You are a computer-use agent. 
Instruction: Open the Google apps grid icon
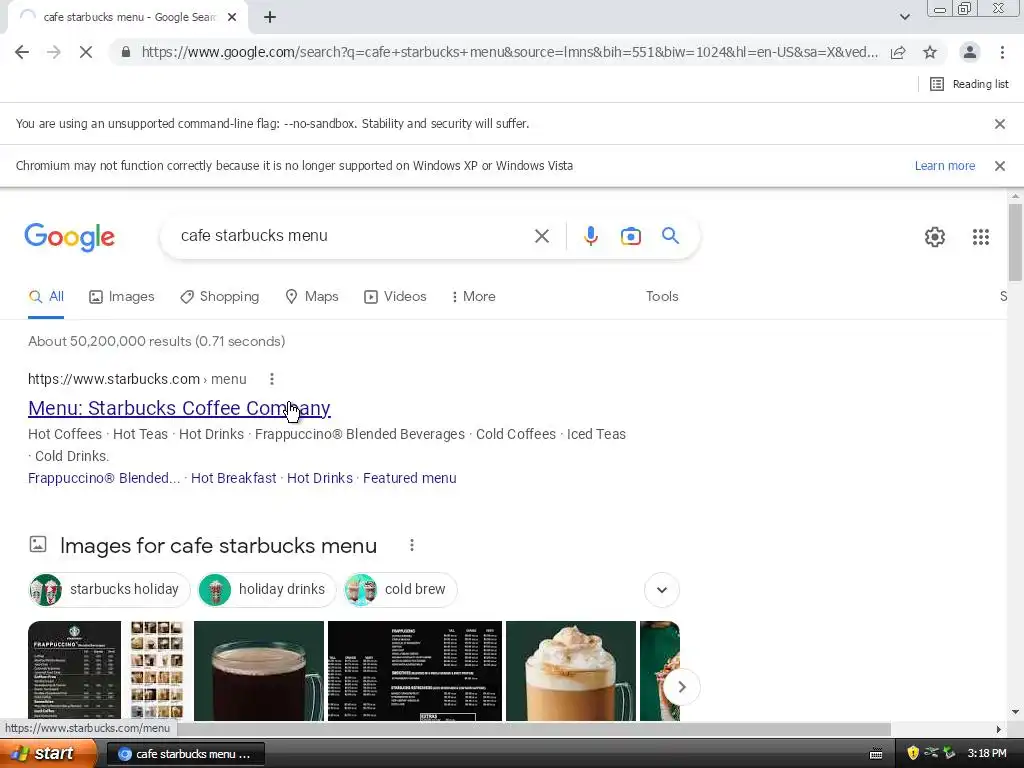980,236
